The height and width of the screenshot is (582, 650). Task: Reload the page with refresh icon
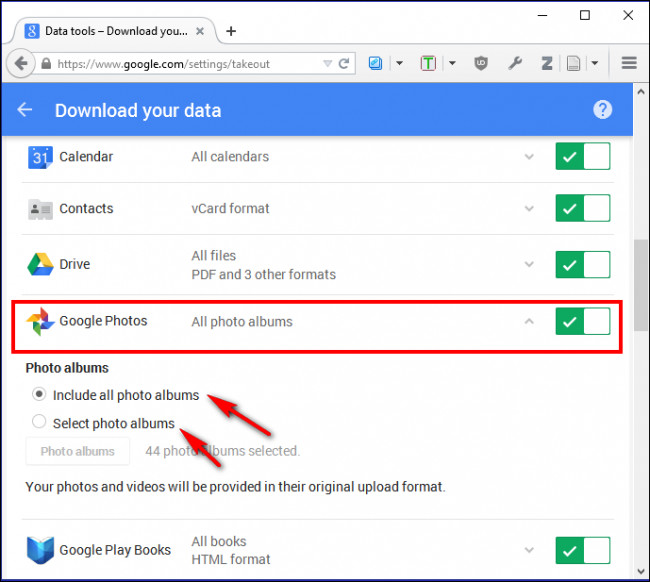click(344, 63)
